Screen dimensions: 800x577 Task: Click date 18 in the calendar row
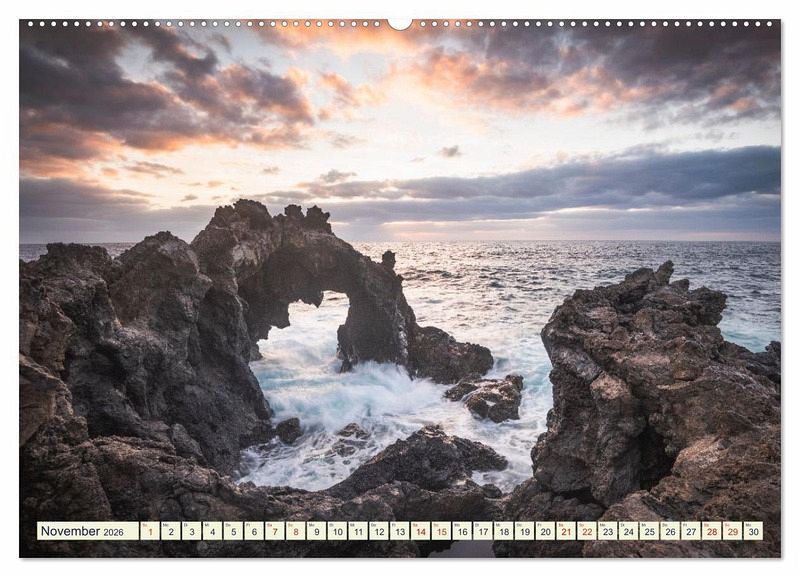pyautogui.click(x=503, y=531)
